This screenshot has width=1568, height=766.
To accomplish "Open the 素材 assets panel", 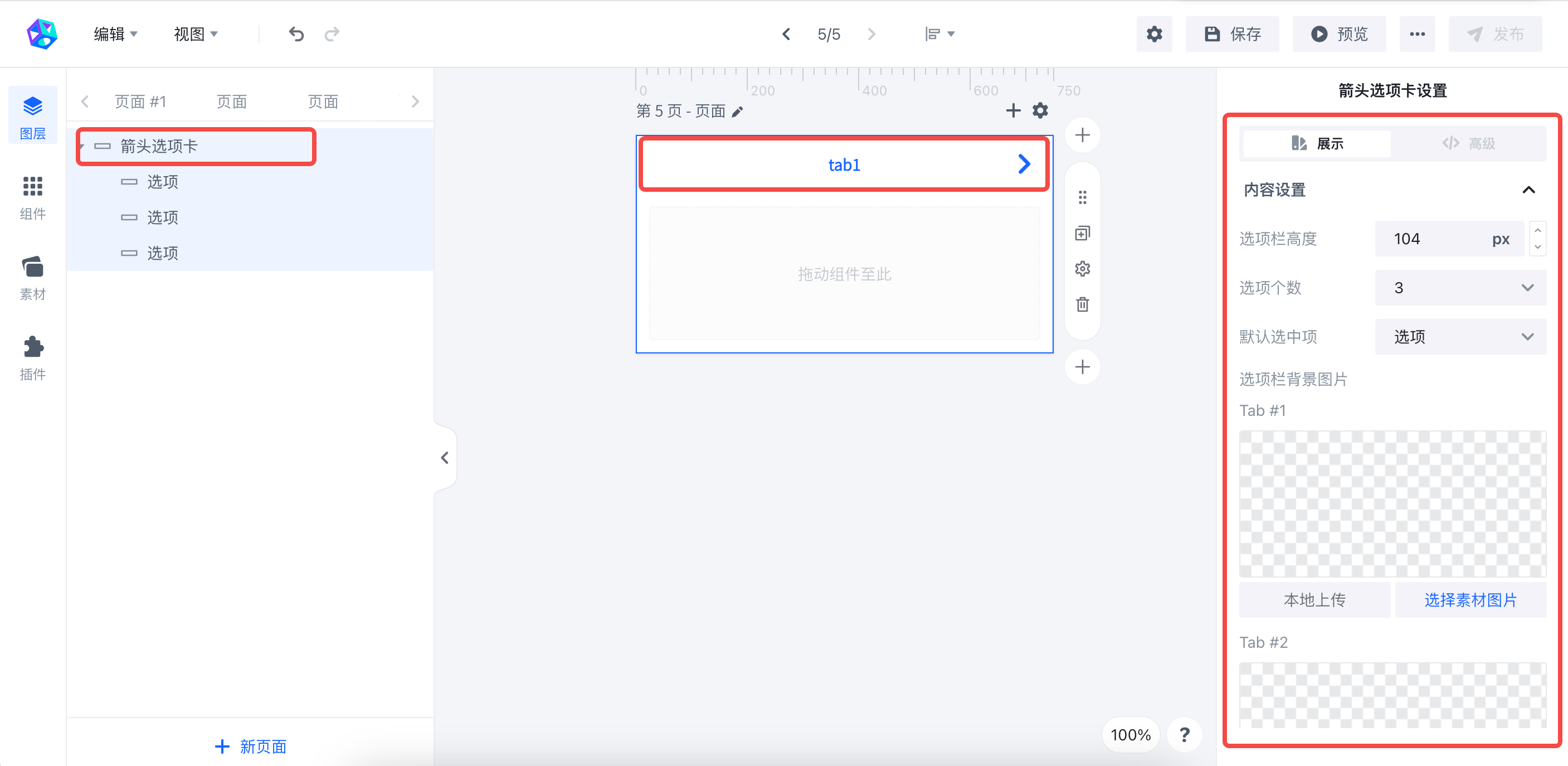I will (33, 278).
